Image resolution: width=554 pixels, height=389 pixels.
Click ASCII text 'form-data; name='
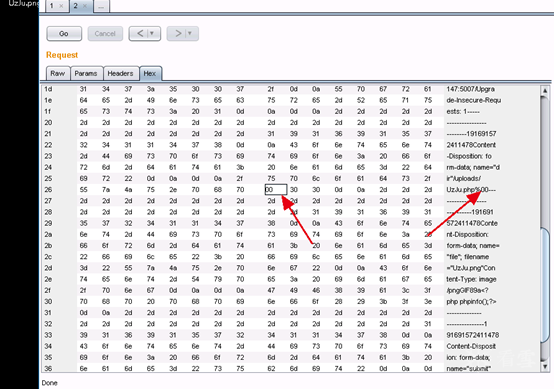coord(473,246)
